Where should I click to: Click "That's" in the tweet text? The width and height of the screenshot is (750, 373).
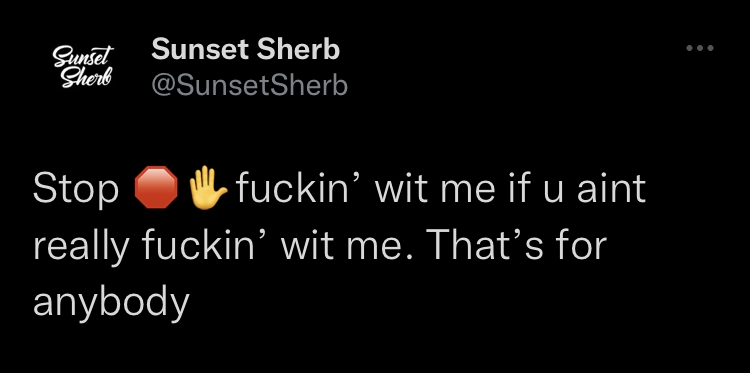pos(495,245)
